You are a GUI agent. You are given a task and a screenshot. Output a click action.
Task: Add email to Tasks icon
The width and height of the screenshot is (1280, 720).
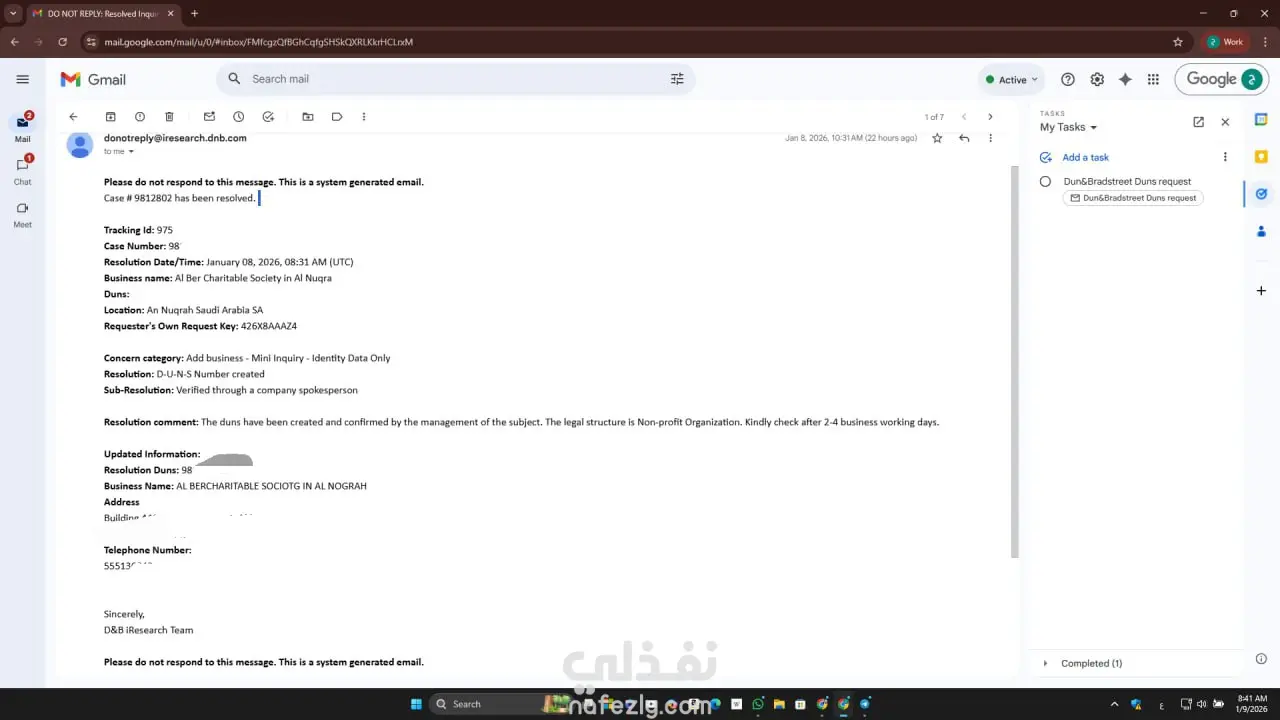[x=268, y=117]
